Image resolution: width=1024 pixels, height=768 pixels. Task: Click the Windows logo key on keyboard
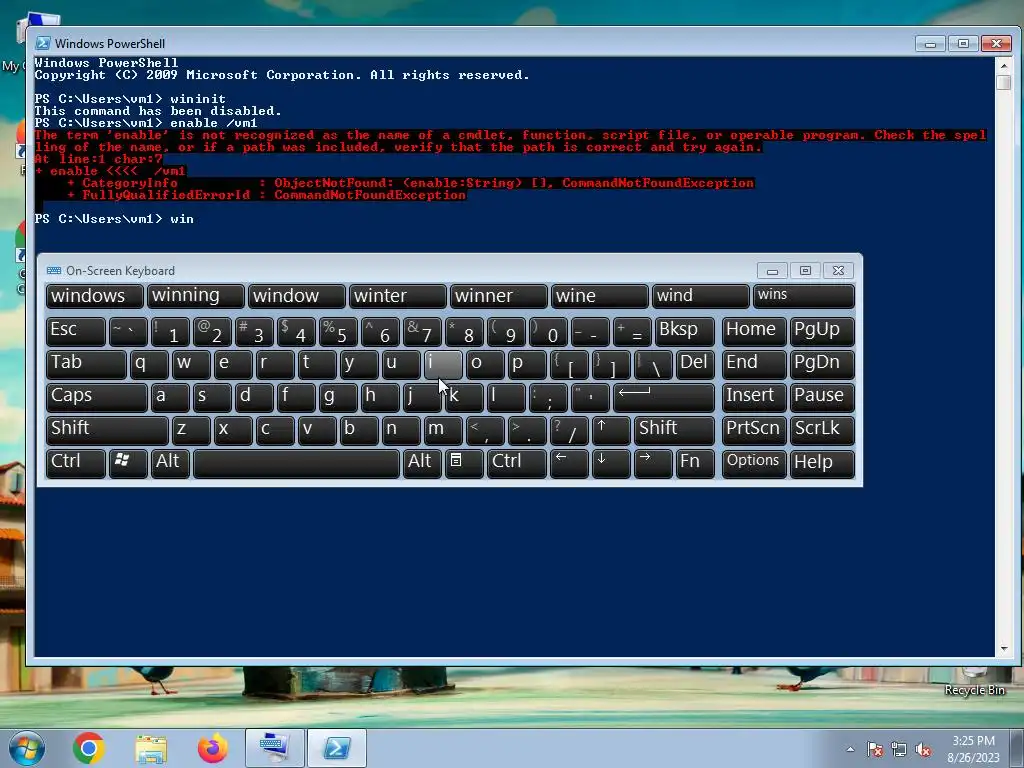point(127,463)
